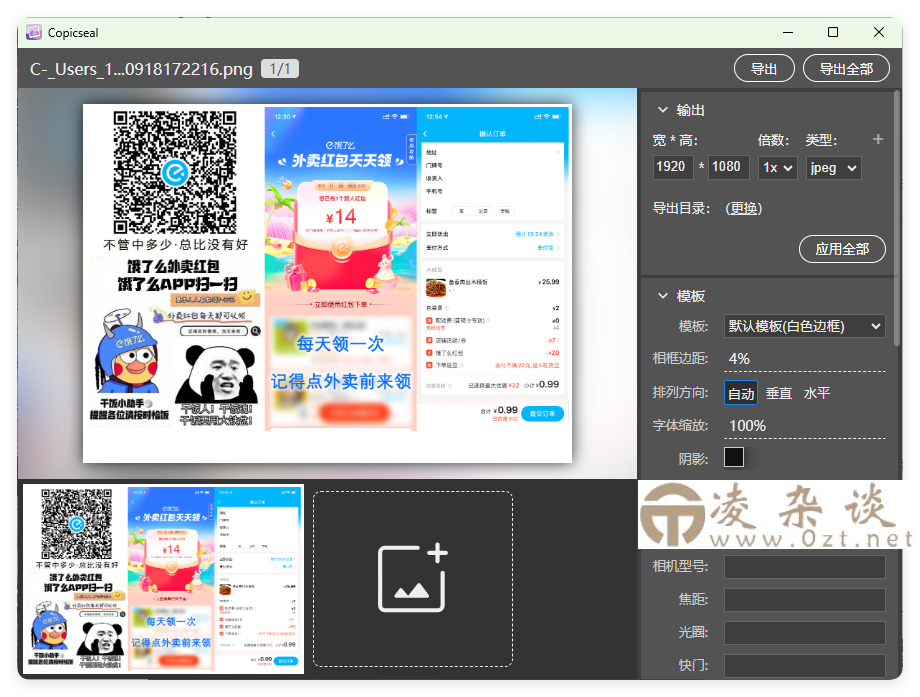The height and width of the screenshot is (697, 920).
Task: Click the 应用全部 apply all button
Action: pos(842,249)
